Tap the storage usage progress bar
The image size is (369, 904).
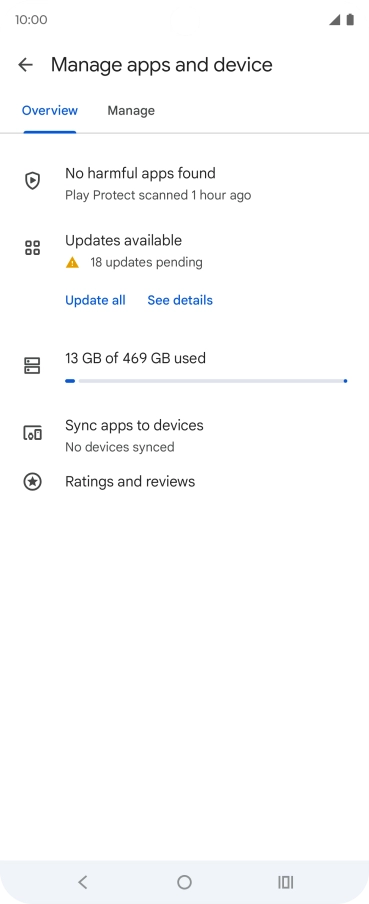coord(206,381)
